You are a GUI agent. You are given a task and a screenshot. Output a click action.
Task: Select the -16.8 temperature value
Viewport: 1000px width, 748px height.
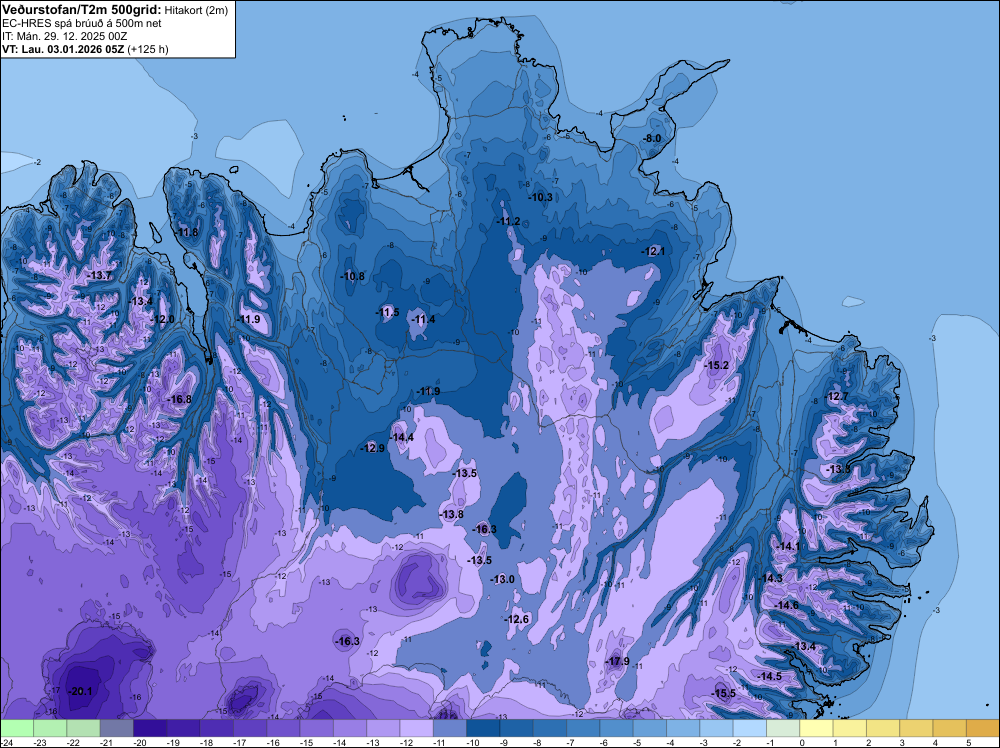pyautogui.click(x=179, y=399)
